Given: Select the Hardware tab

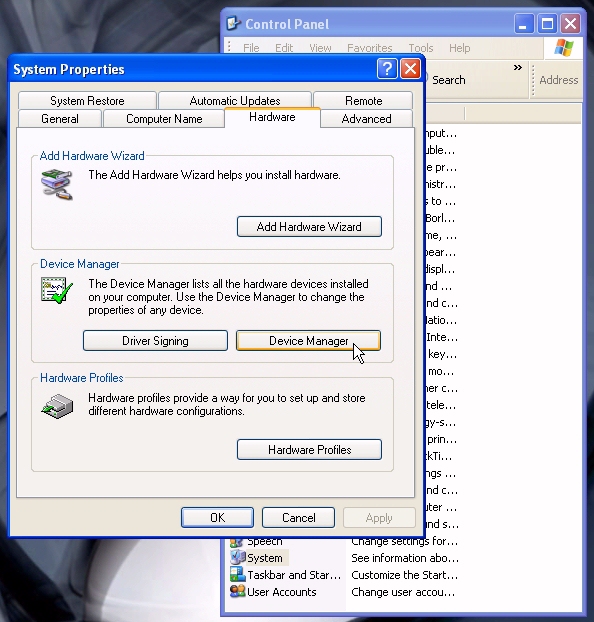Looking at the screenshot, I should 272,117.
